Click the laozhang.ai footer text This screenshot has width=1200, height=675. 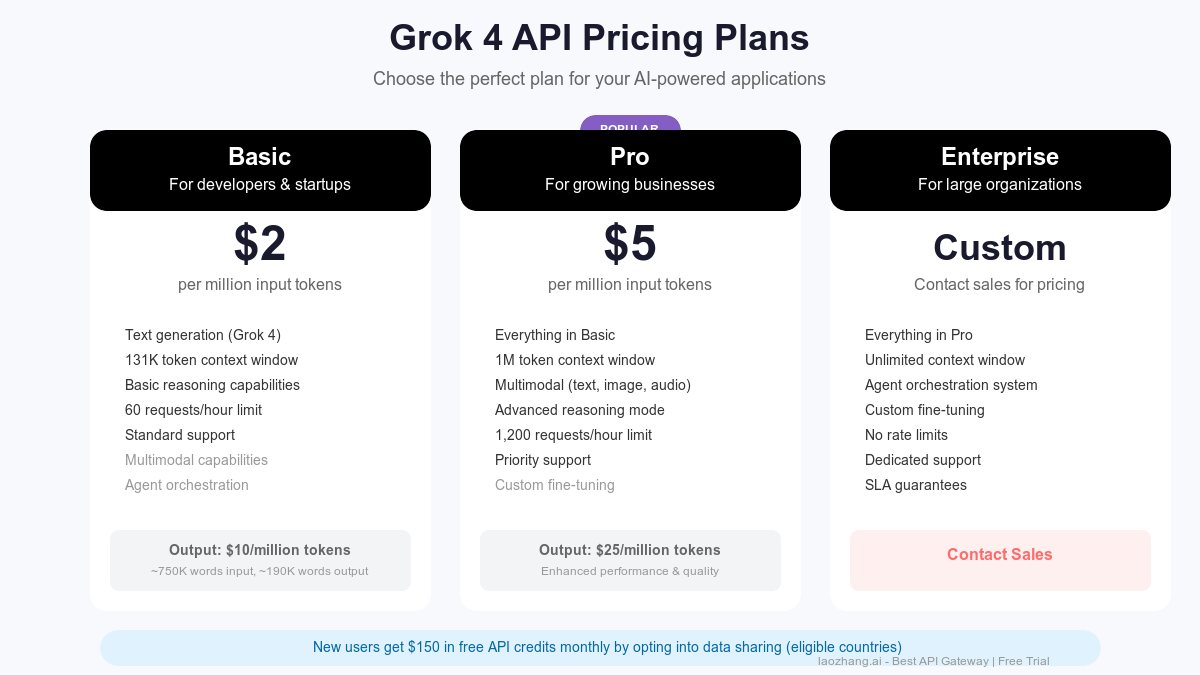(933, 661)
